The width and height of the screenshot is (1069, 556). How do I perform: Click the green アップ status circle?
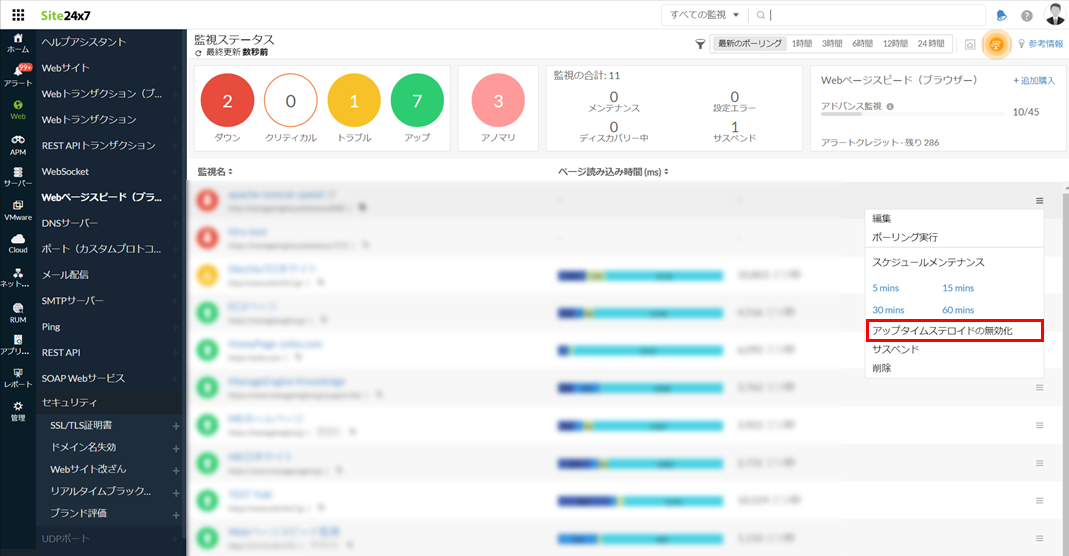tap(417, 101)
